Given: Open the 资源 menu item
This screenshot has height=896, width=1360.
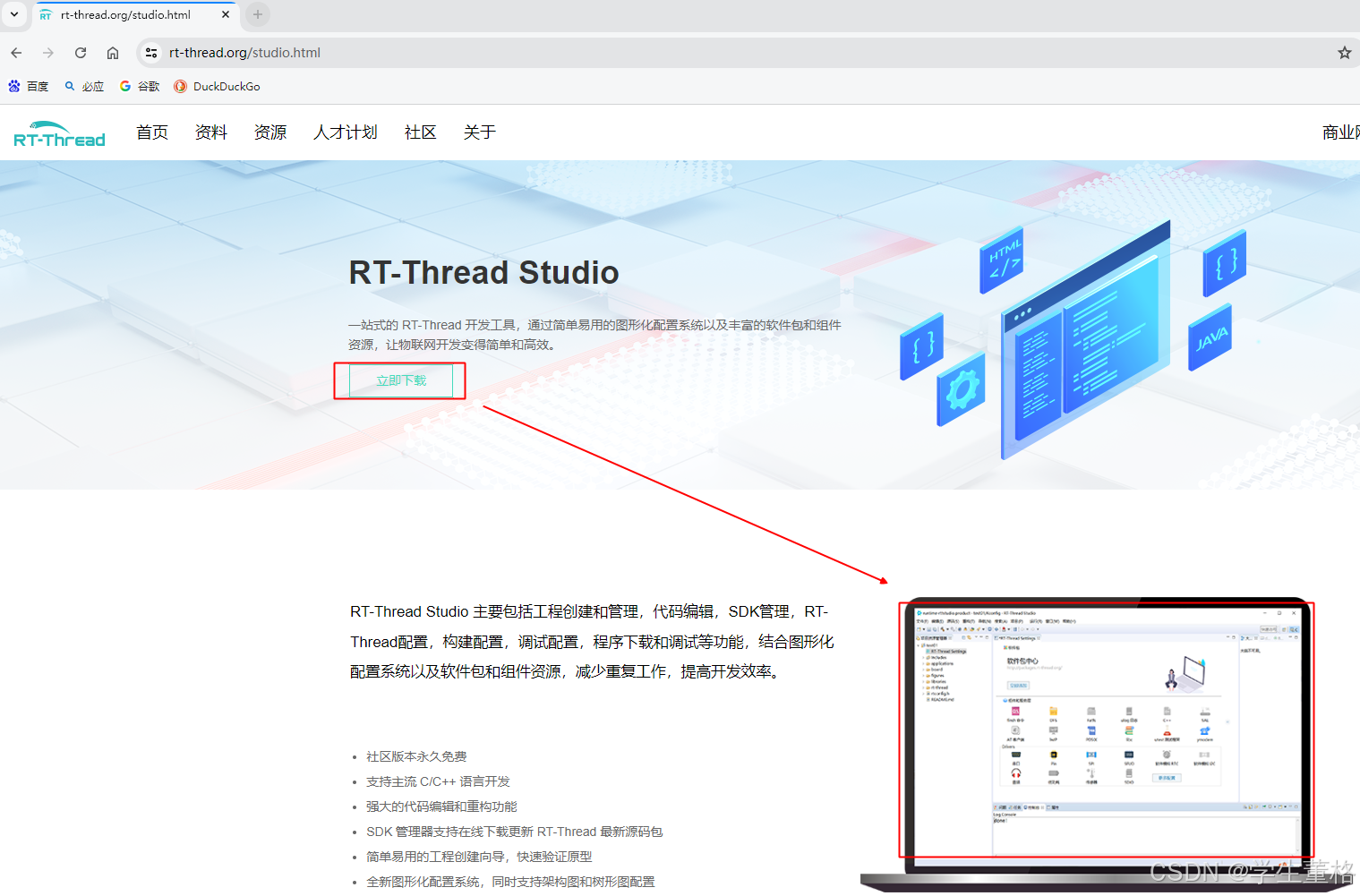Looking at the screenshot, I should (x=270, y=132).
